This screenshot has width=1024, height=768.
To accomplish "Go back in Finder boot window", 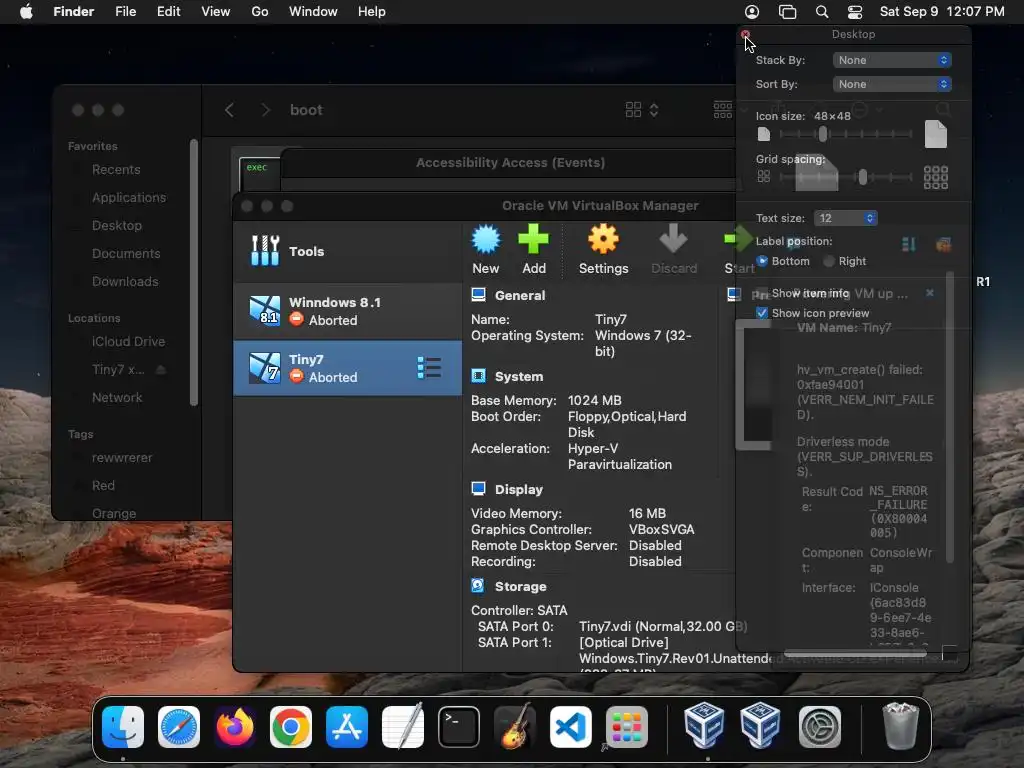I will coord(229,110).
